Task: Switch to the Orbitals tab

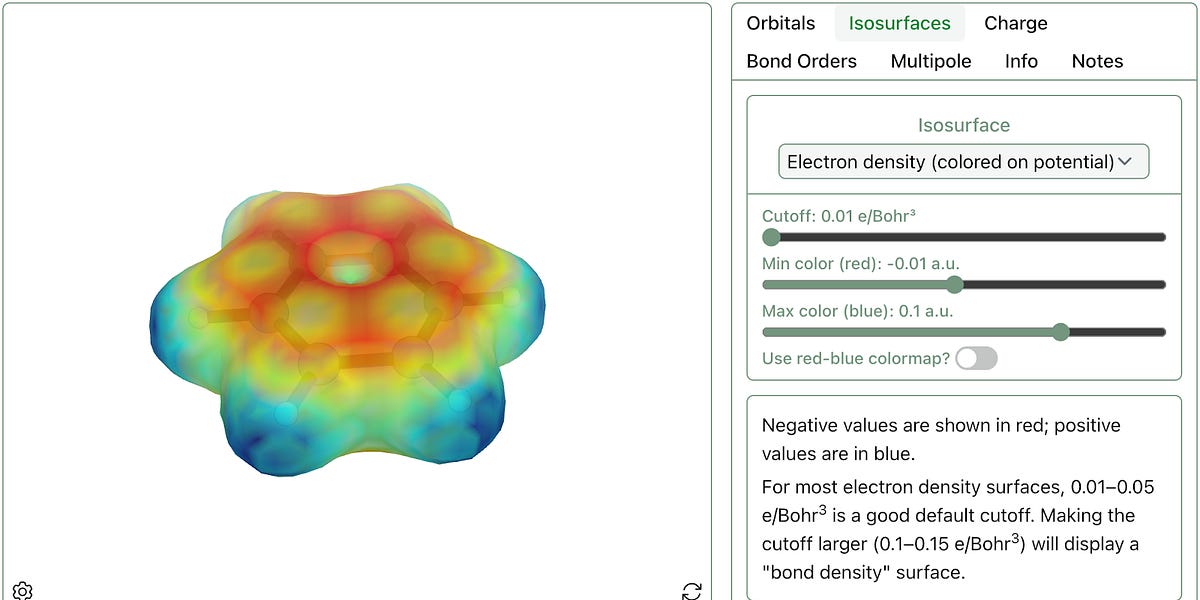Action: (780, 23)
